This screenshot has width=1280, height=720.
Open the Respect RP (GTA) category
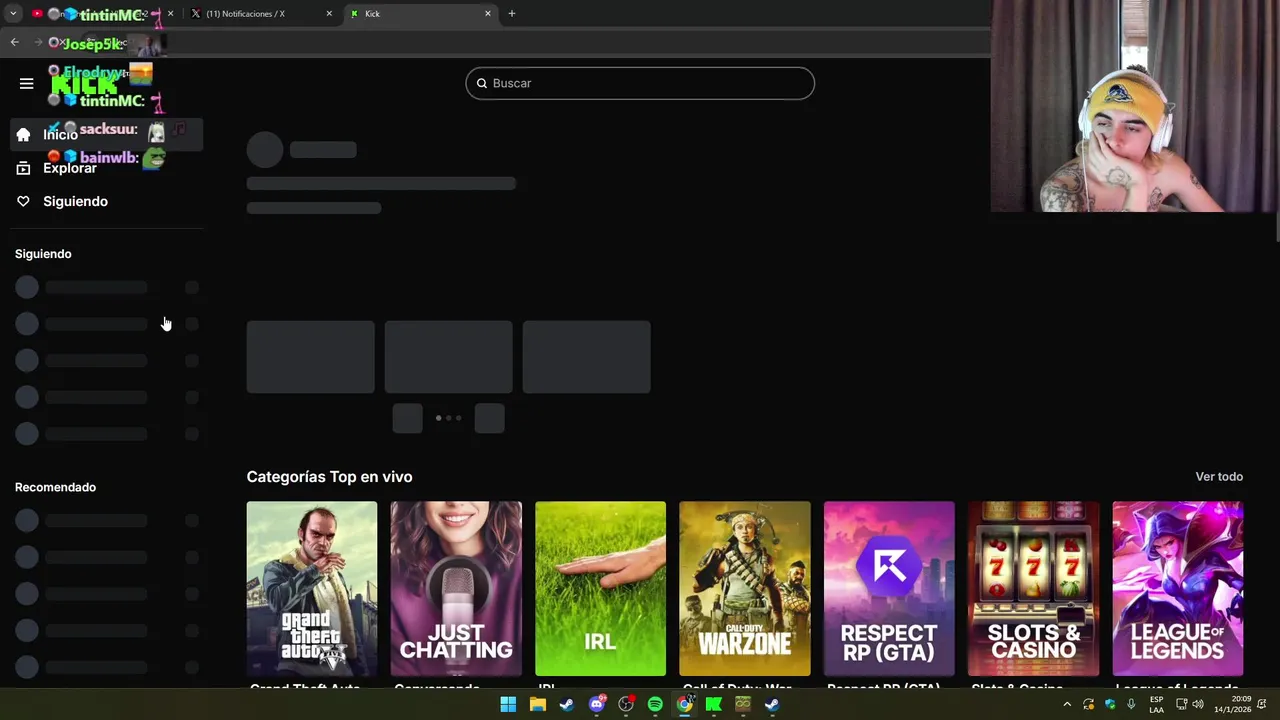pos(889,589)
